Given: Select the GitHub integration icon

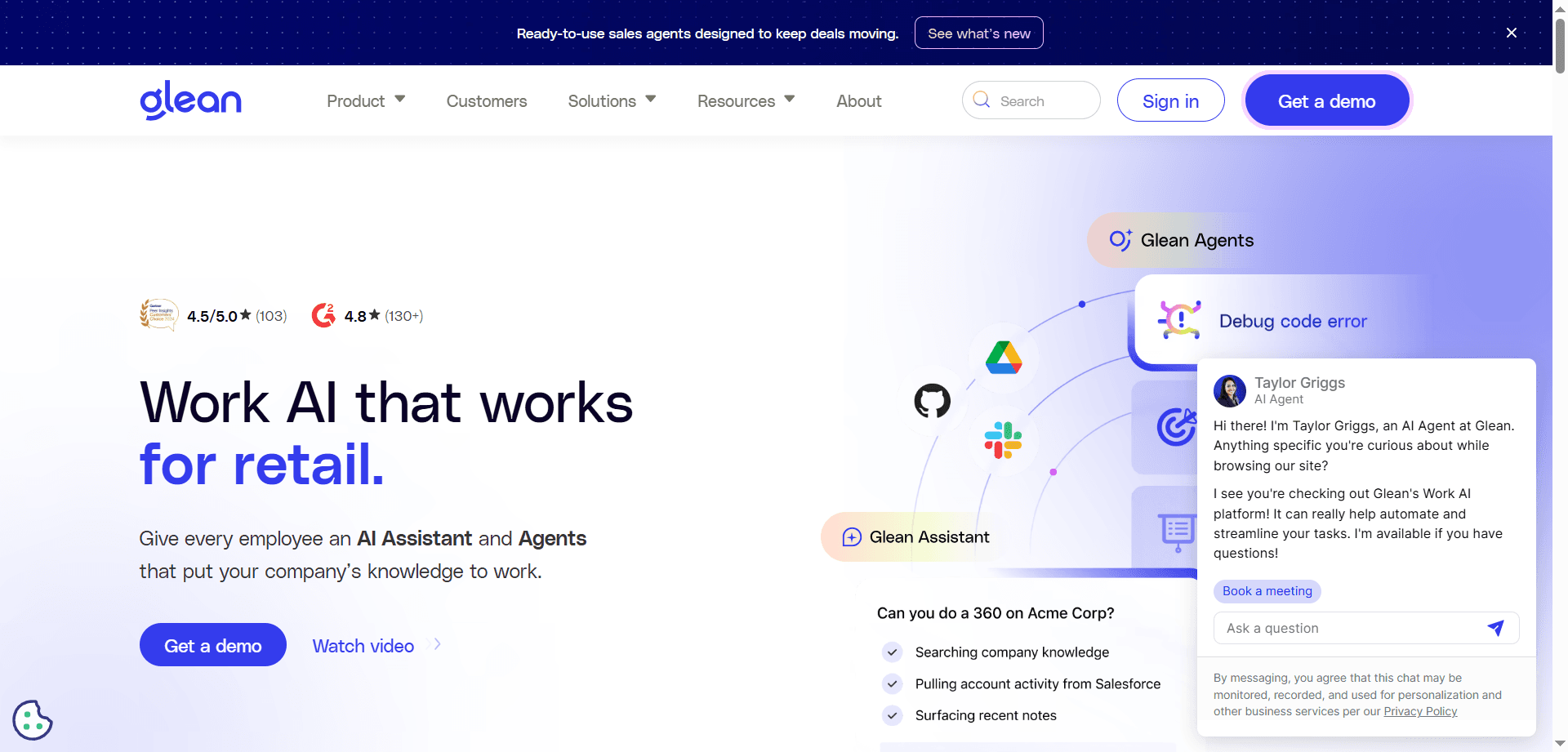Looking at the screenshot, I should coord(932,401).
